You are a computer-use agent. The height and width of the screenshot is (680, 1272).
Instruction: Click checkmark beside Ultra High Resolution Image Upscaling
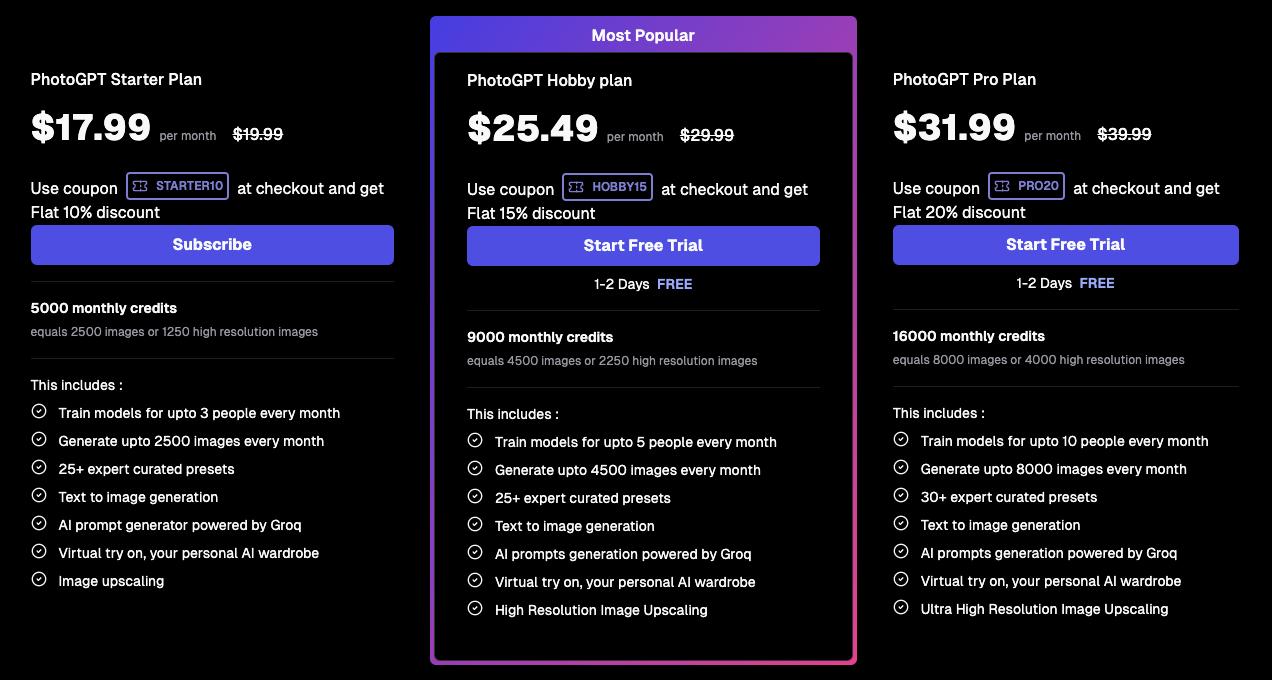click(901, 607)
